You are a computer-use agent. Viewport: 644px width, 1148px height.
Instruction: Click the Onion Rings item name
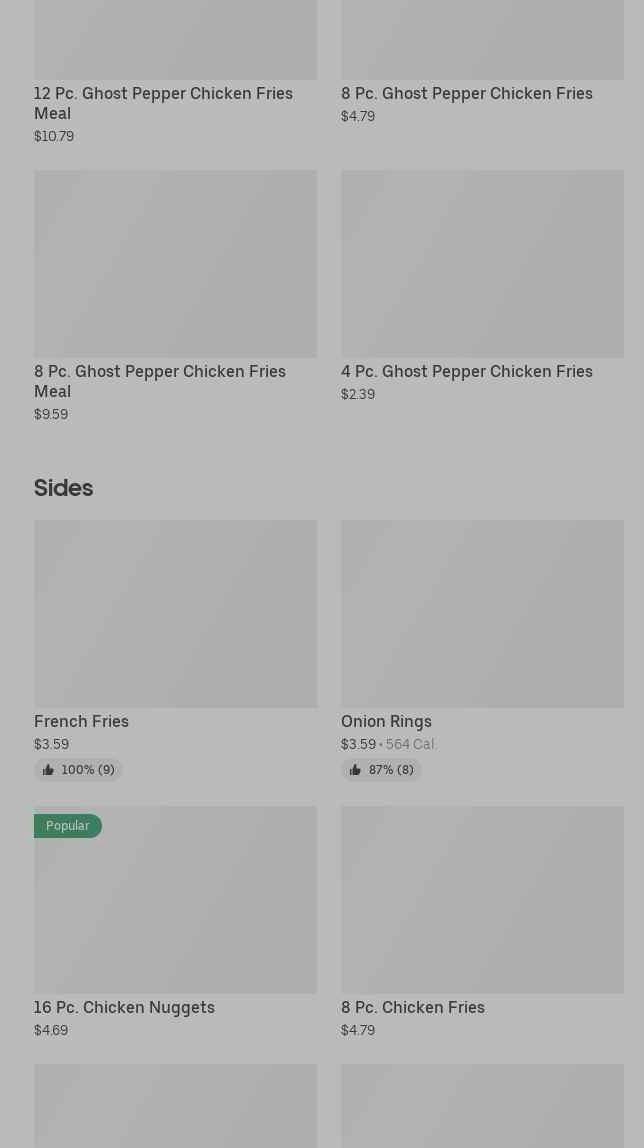coord(386,721)
